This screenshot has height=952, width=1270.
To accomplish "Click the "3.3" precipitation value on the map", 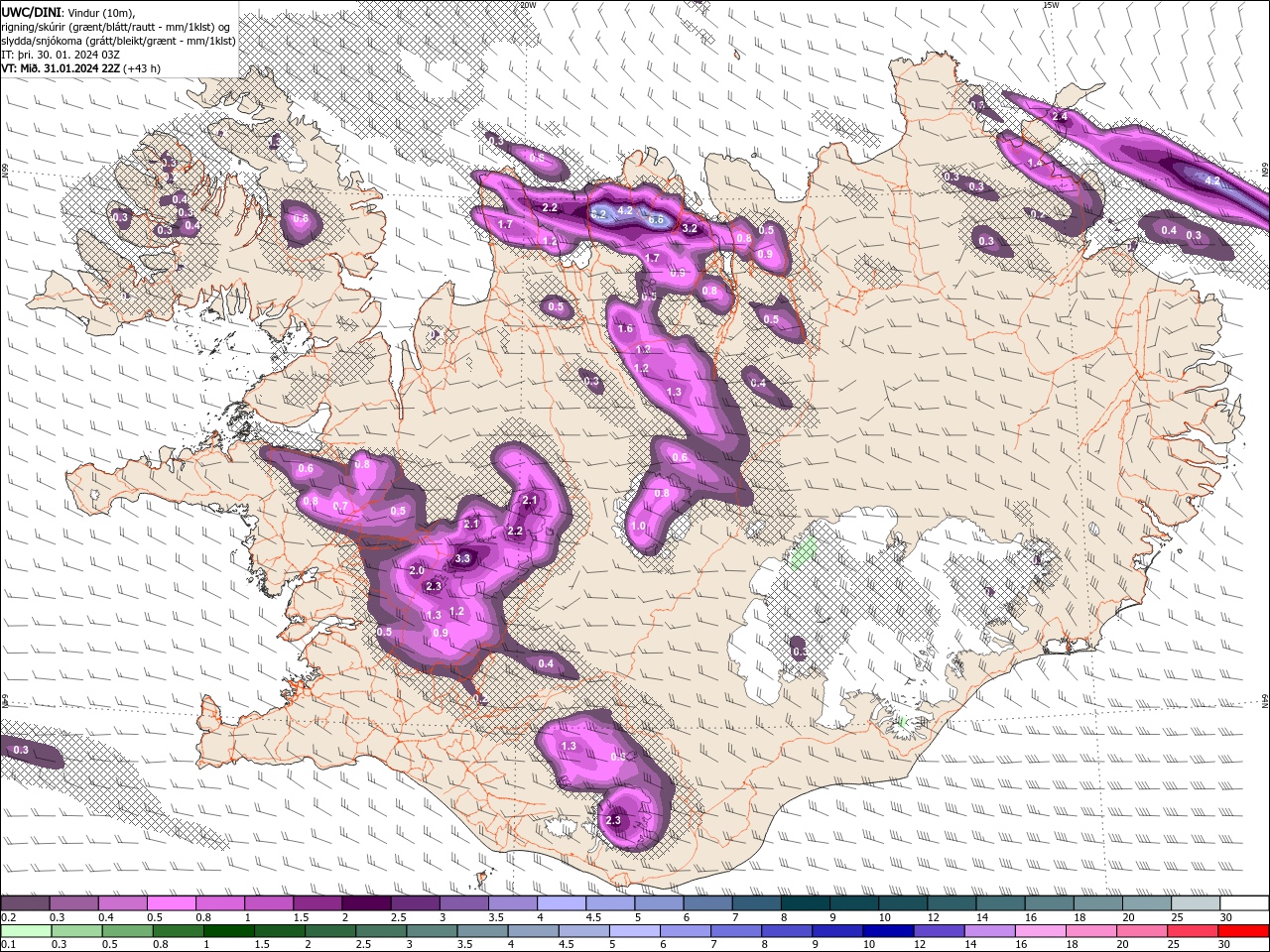I will [x=462, y=559].
